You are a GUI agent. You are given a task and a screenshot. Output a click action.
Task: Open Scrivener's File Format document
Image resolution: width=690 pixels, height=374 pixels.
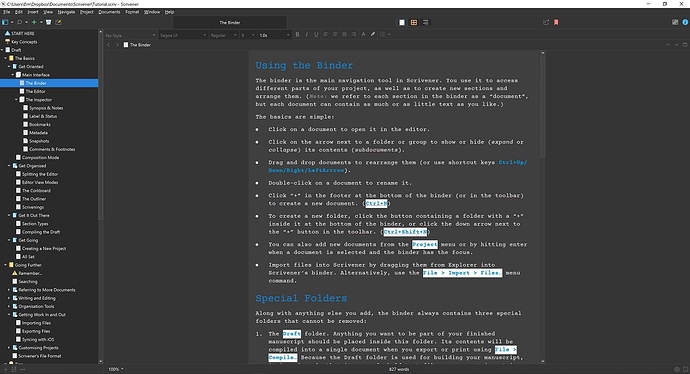pyautogui.click(x=40, y=356)
